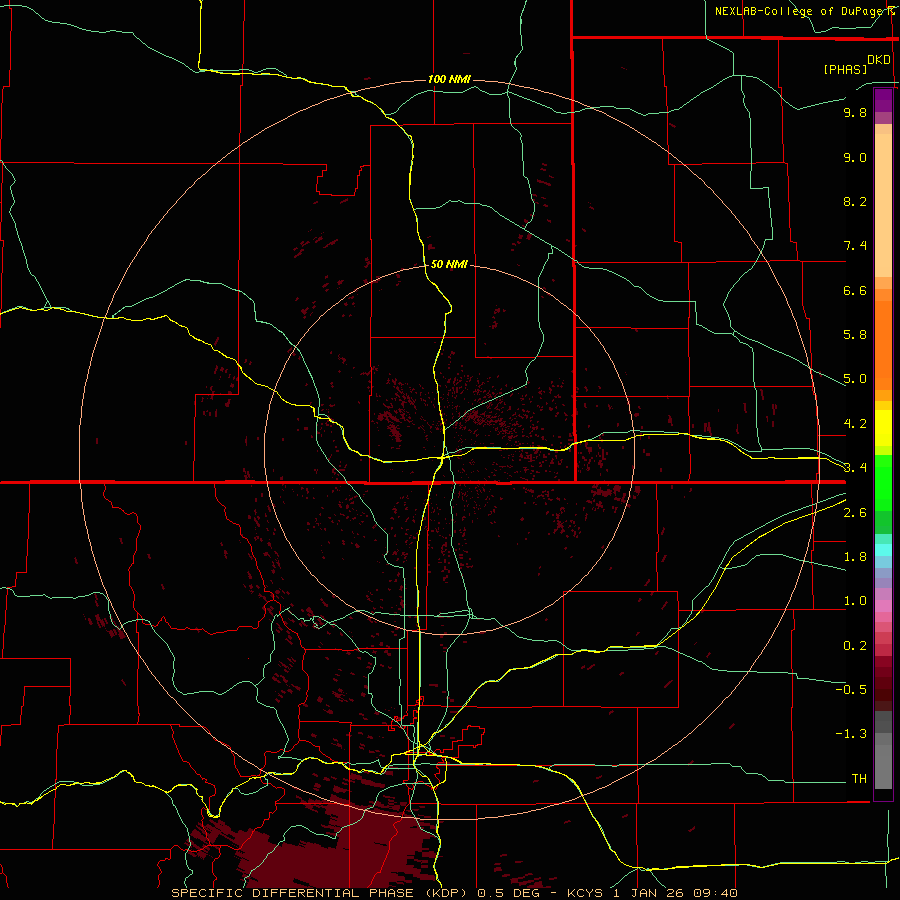Click the 0.2 scale value

[x=855, y=646]
